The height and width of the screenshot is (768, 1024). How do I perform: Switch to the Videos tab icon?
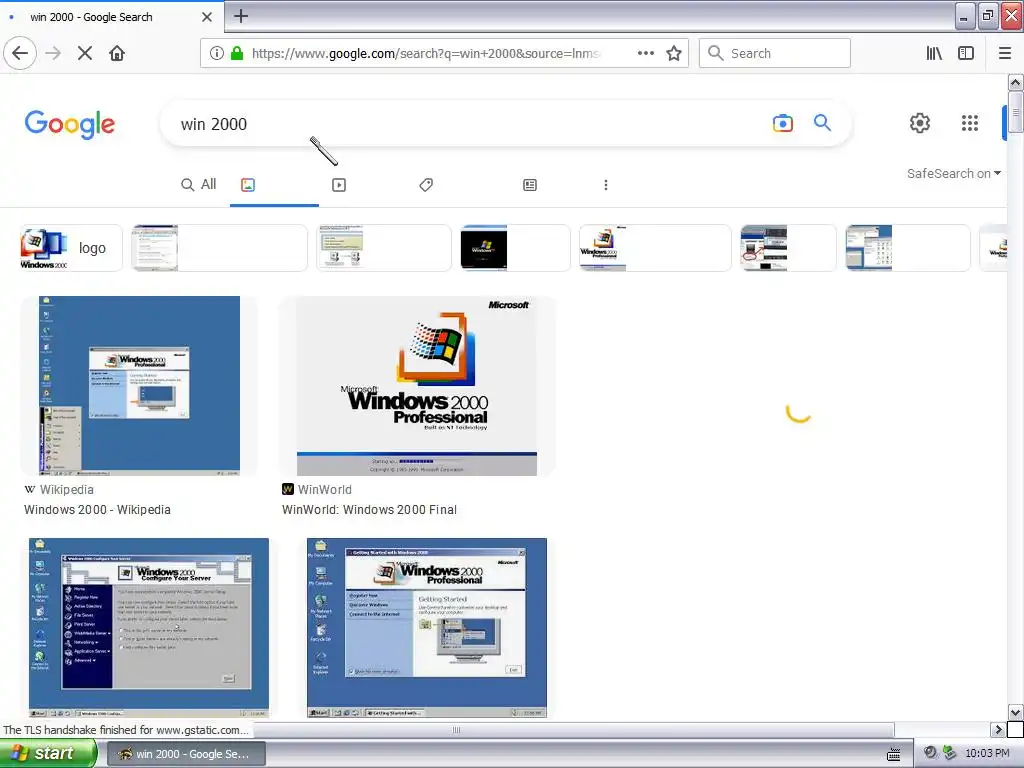tap(339, 185)
